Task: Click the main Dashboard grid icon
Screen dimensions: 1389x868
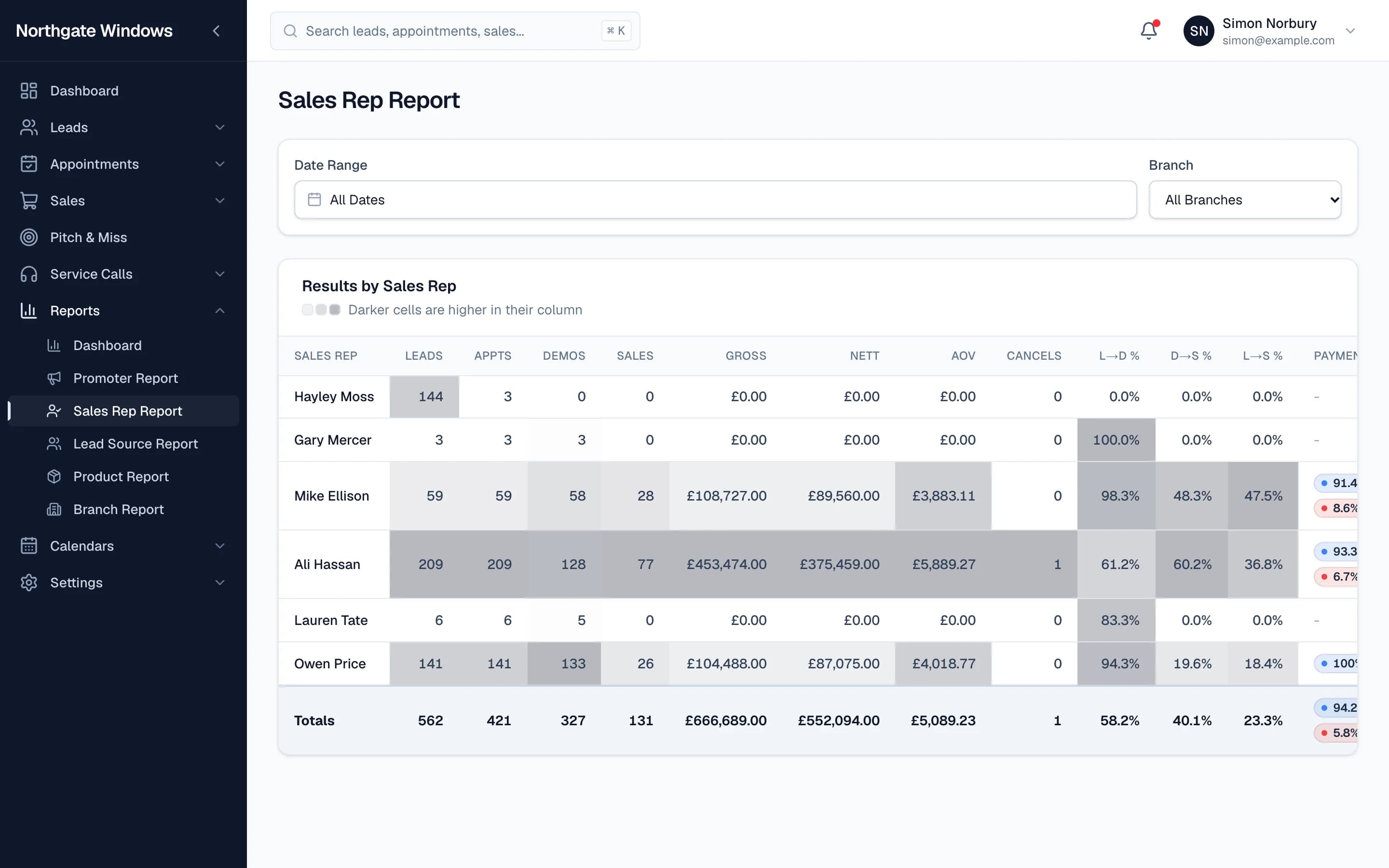Action: (29, 91)
